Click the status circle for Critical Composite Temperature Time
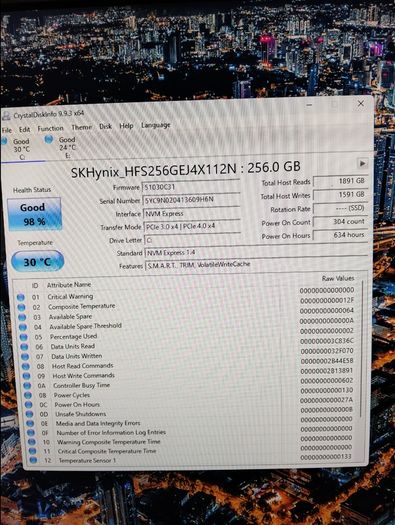This screenshot has width=395, height=525. [x=32, y=451]
